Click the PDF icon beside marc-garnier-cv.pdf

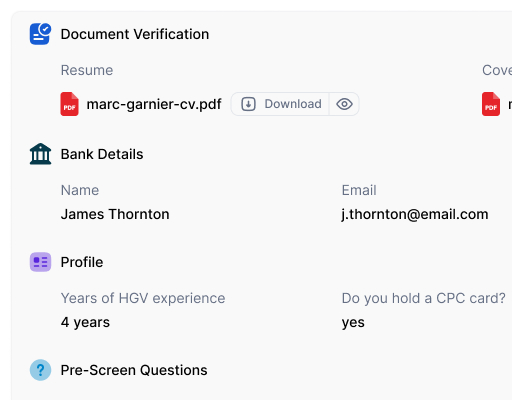pyautogui.click(x=69, y=104)
